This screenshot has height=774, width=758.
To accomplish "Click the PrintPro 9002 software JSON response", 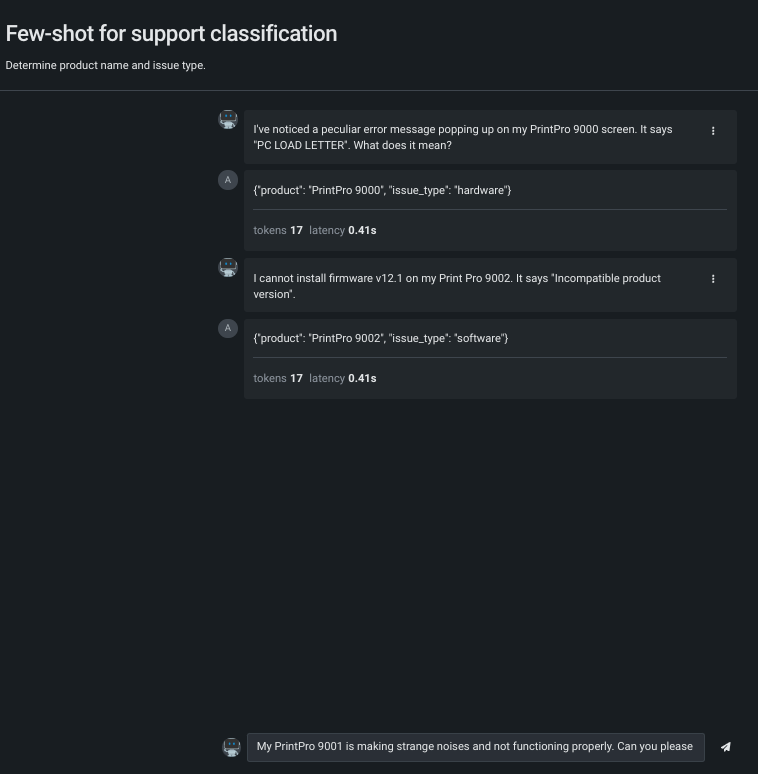I will click(x=381, y=338).
